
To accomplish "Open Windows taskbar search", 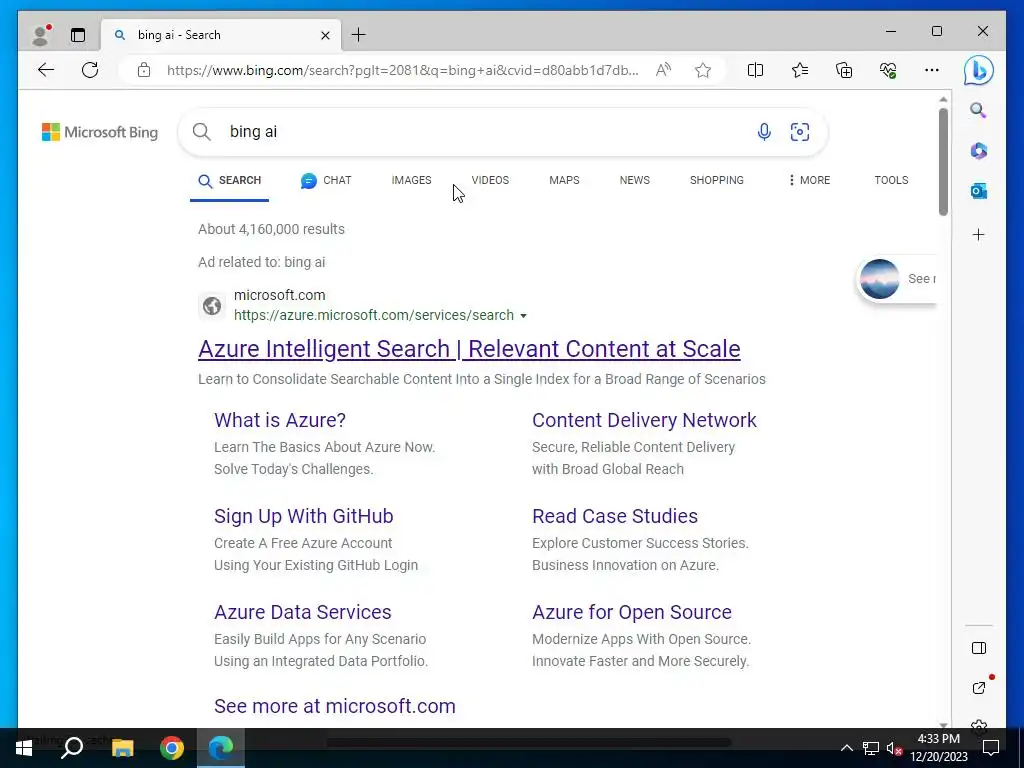I will [x=72, y=748].
